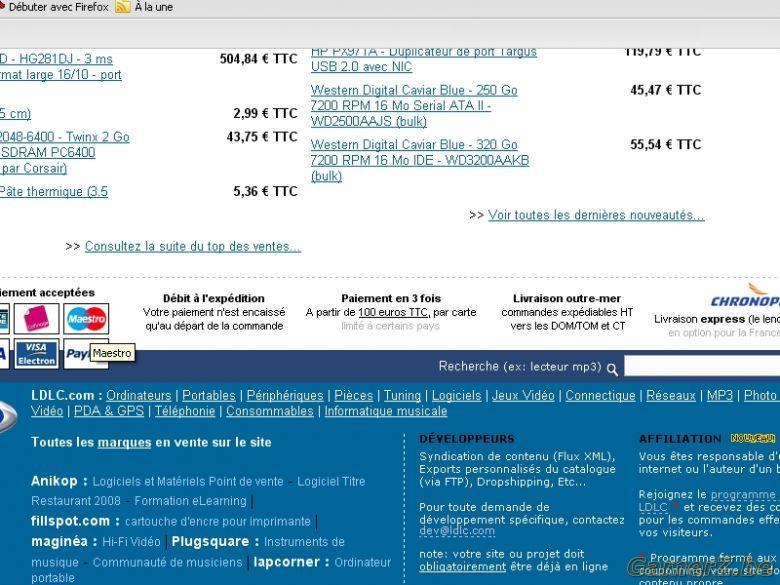Go to Téléphonie category
The height and width of the screenshot is (585, 780).
pos(185,411)
